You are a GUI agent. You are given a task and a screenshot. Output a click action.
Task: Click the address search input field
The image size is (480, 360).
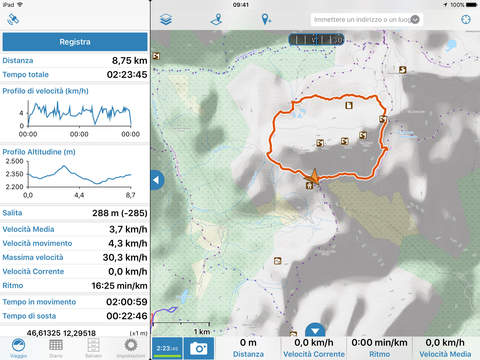(362, 19)
